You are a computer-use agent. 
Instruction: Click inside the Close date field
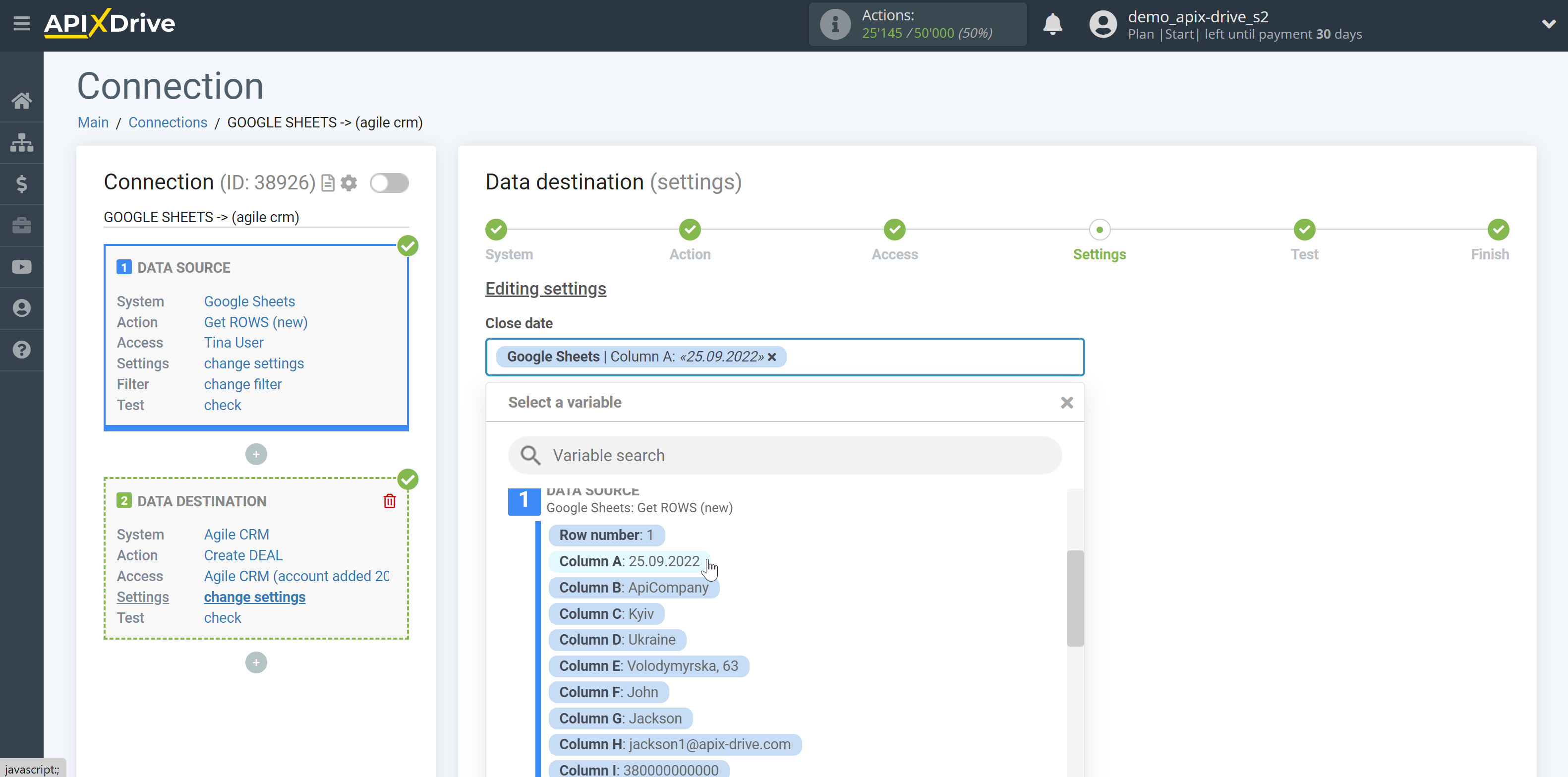tap(785, 357)
